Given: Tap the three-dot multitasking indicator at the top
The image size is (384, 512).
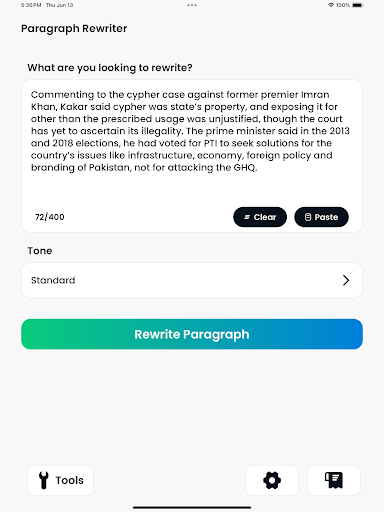Looking at the screenshot, I should (x=192, y=5).
